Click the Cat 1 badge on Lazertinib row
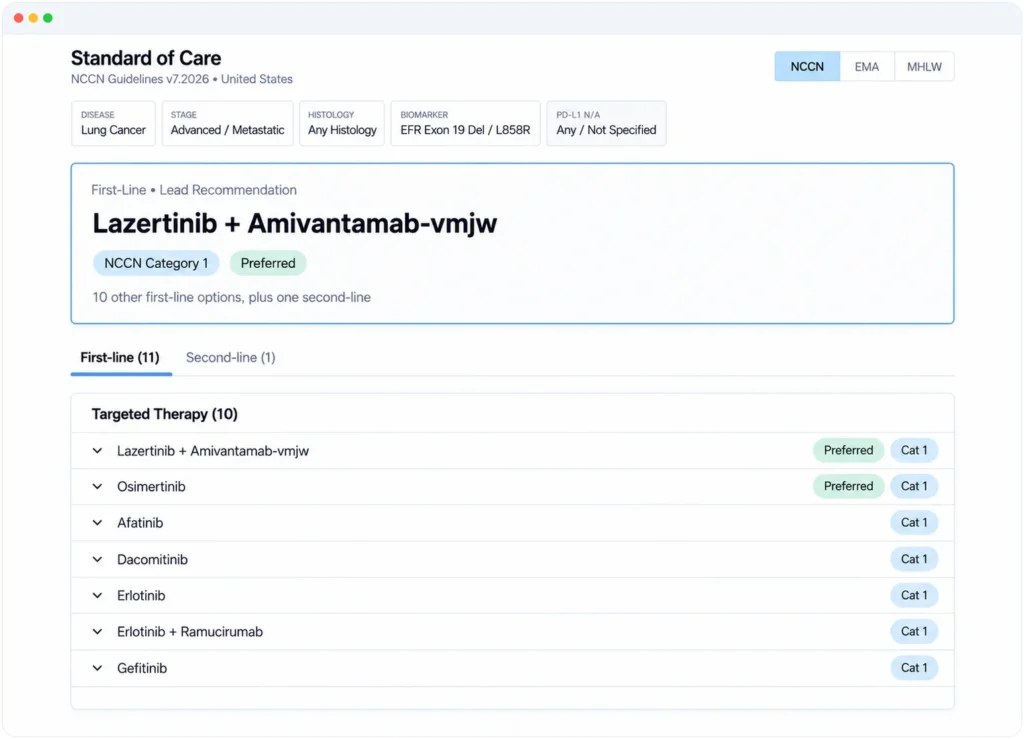 [x=914, y=450]
